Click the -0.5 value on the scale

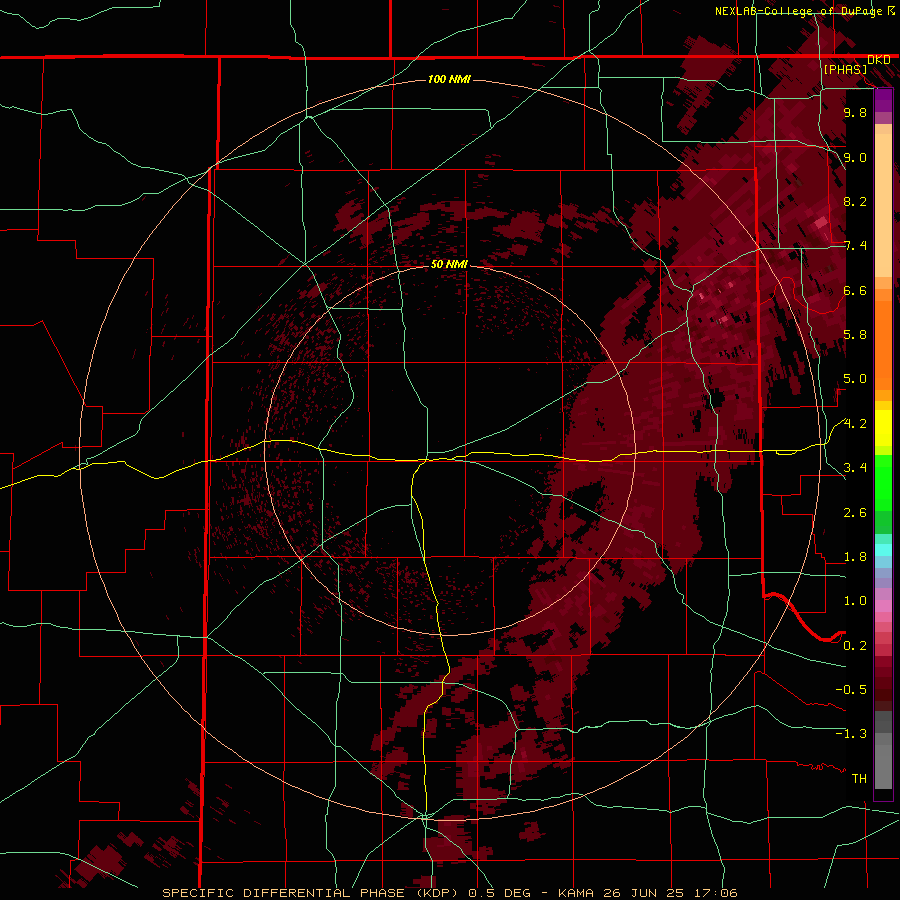click(851, 690)
